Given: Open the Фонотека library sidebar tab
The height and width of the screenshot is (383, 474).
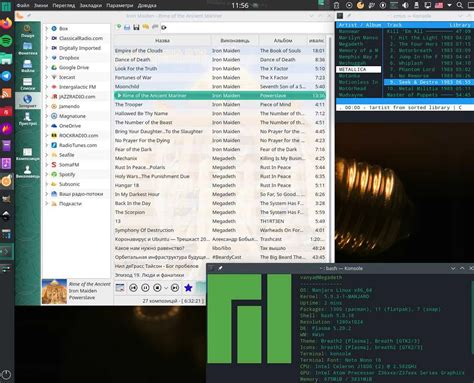Looking at the screenshot, I should (28, 48).
